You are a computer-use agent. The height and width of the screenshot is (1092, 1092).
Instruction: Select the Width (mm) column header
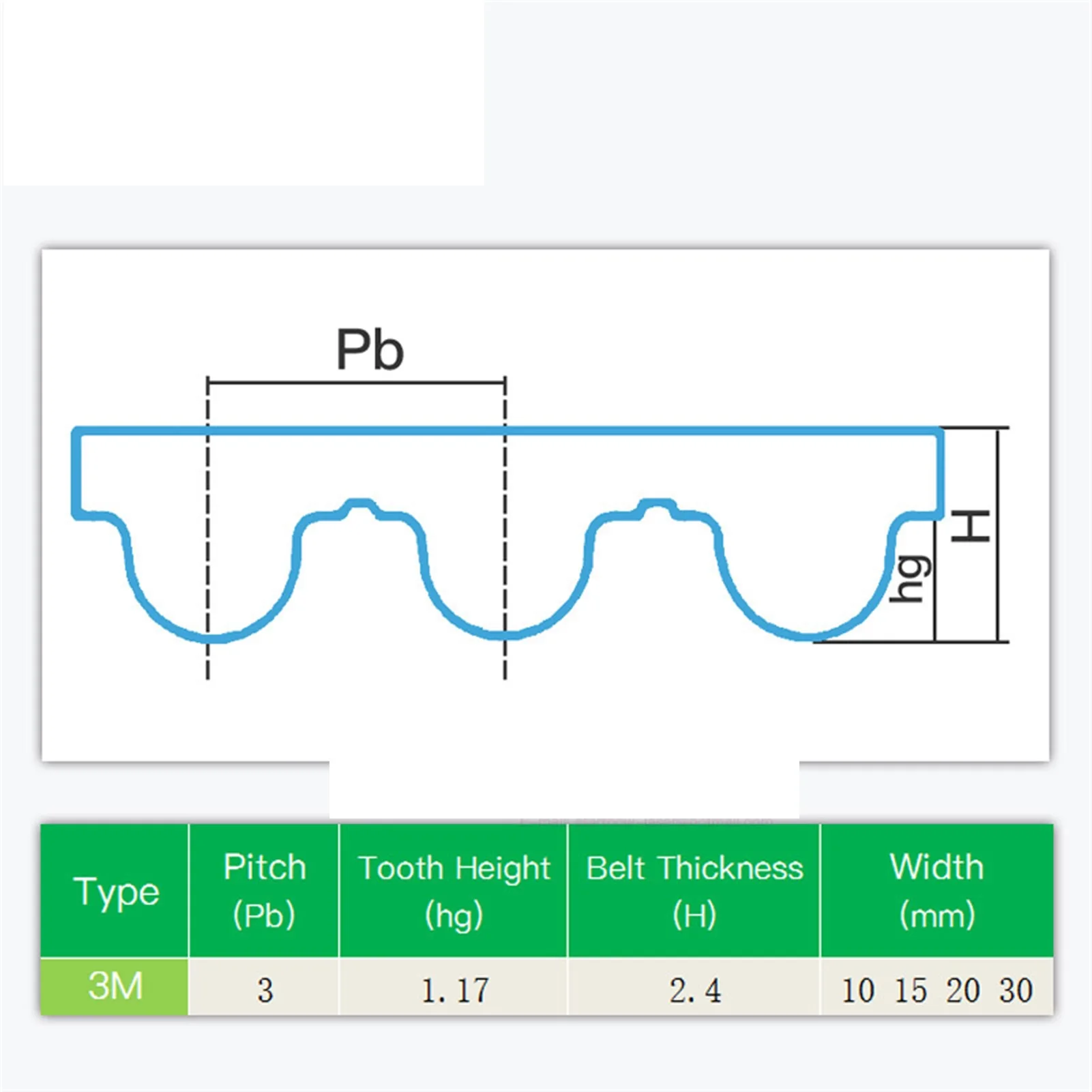coord(936,890)
